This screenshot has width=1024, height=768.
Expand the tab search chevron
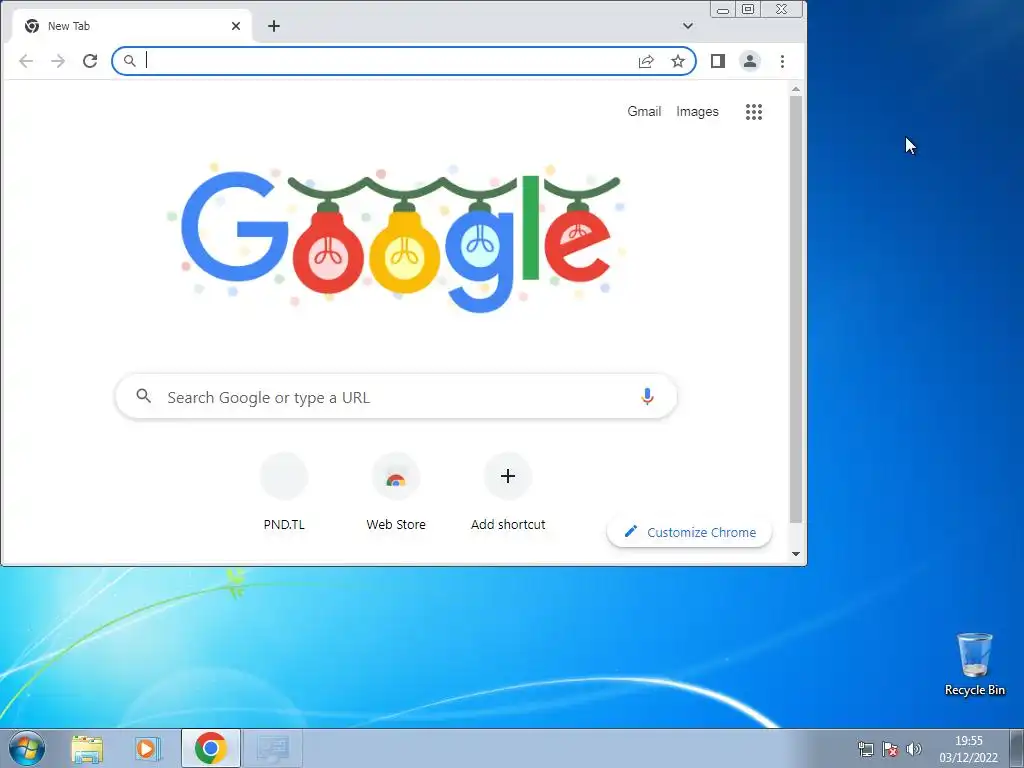tap(688, 26)
